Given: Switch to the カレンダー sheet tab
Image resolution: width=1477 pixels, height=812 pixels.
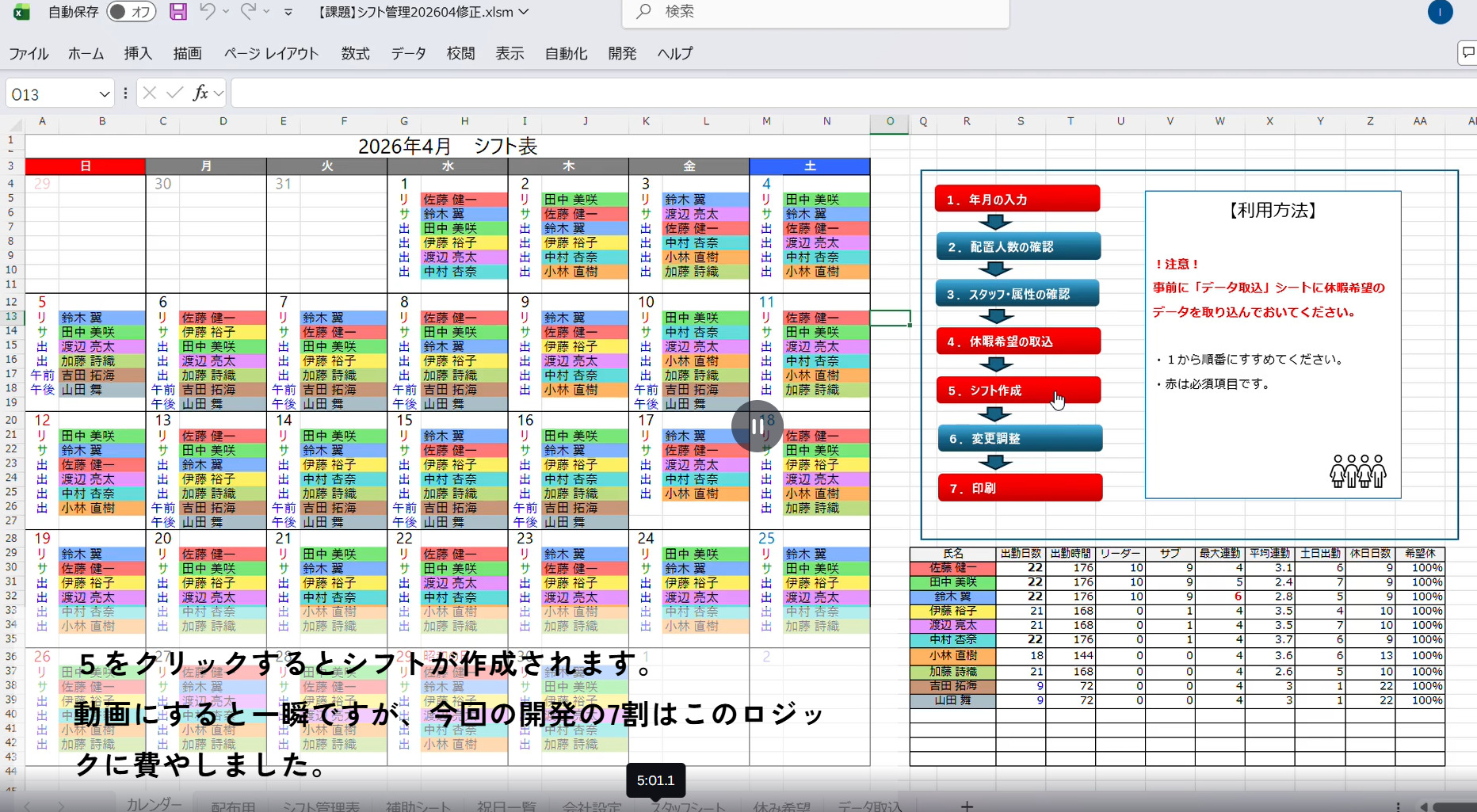Looking at the screenshot, I should click(x=154, y=804).
